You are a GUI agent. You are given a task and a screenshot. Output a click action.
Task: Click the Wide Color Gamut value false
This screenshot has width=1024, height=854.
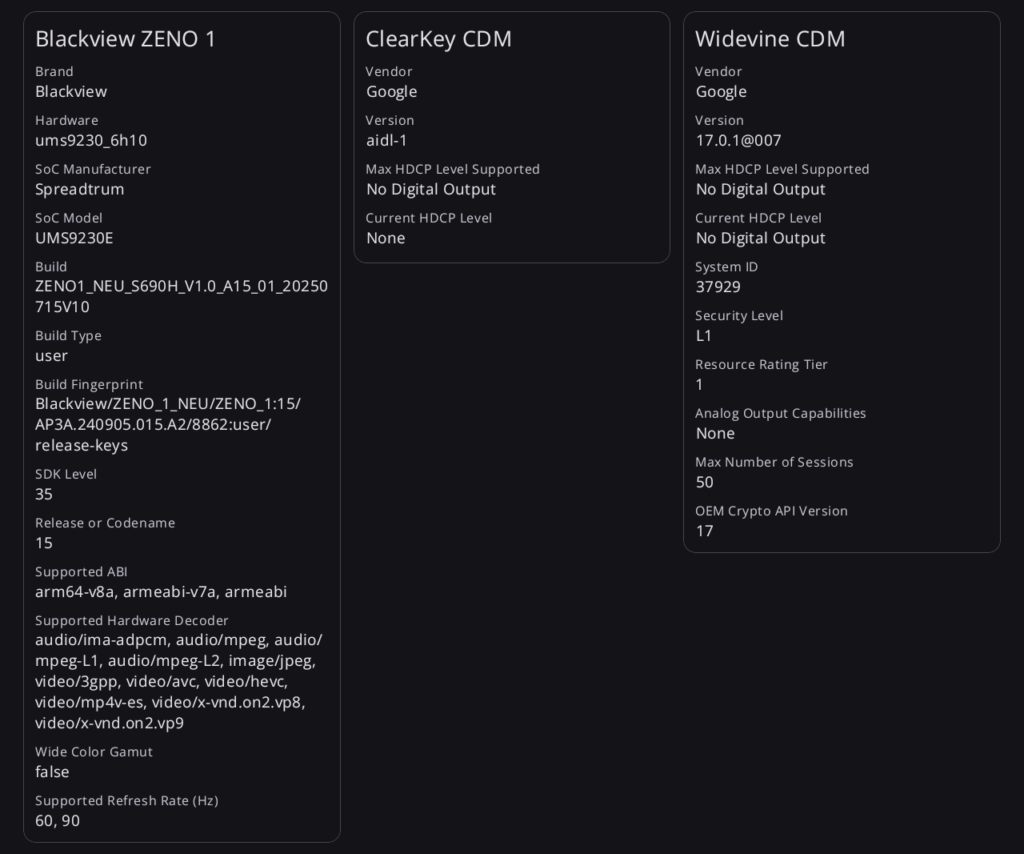pos(52,772)
